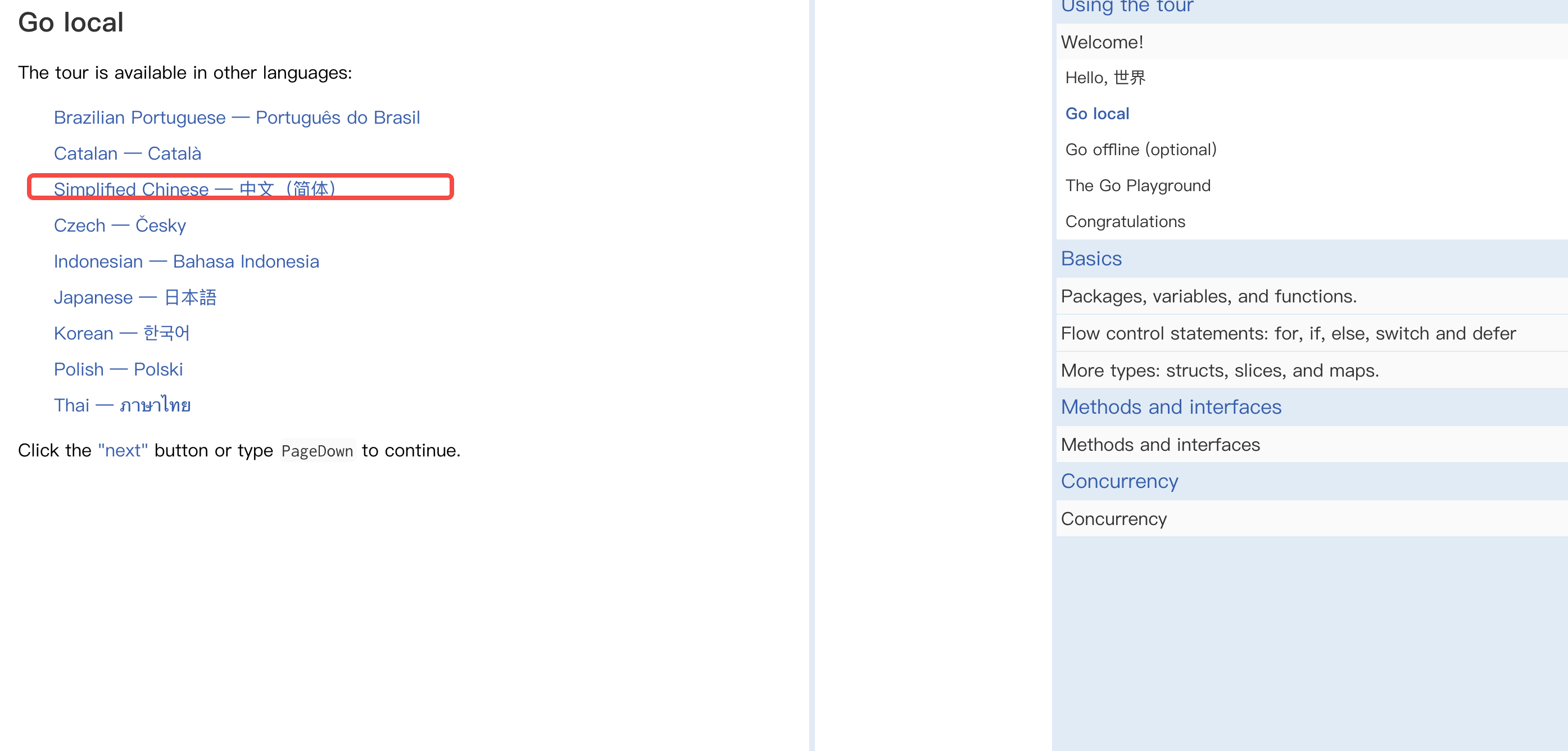Open the Korean translation link

click(x=122, y=333)
